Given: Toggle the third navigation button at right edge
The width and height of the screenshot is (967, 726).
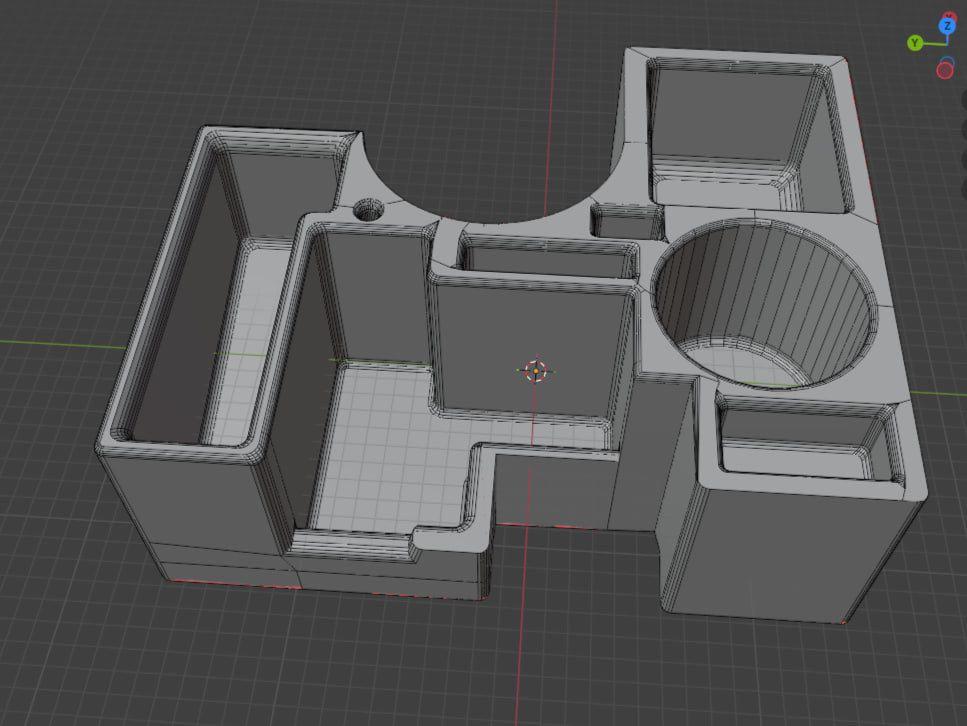Looking at the screenshot, I should pyautogui.click(x=964, y=159).
